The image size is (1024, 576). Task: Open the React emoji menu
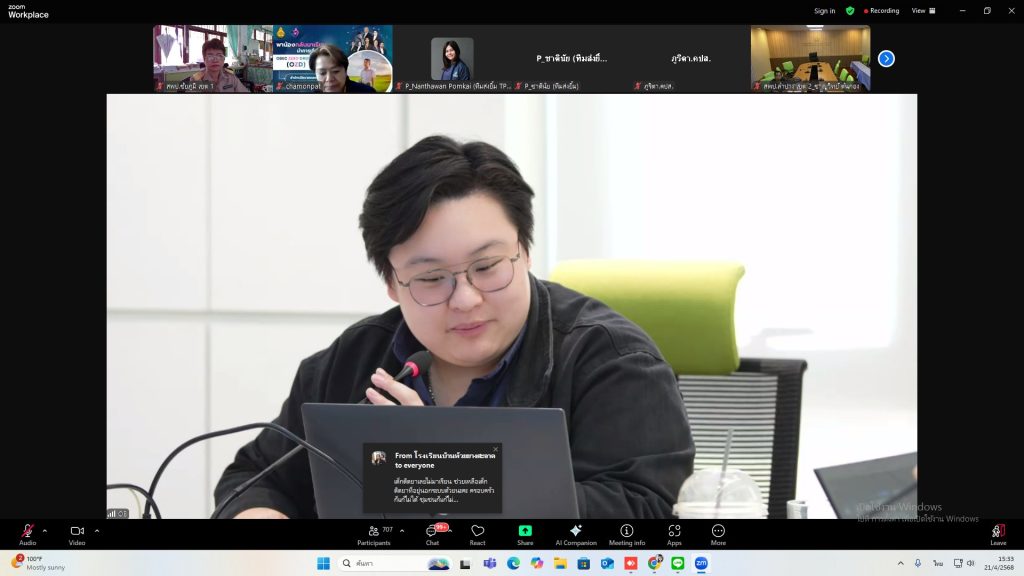pos(477,534)
